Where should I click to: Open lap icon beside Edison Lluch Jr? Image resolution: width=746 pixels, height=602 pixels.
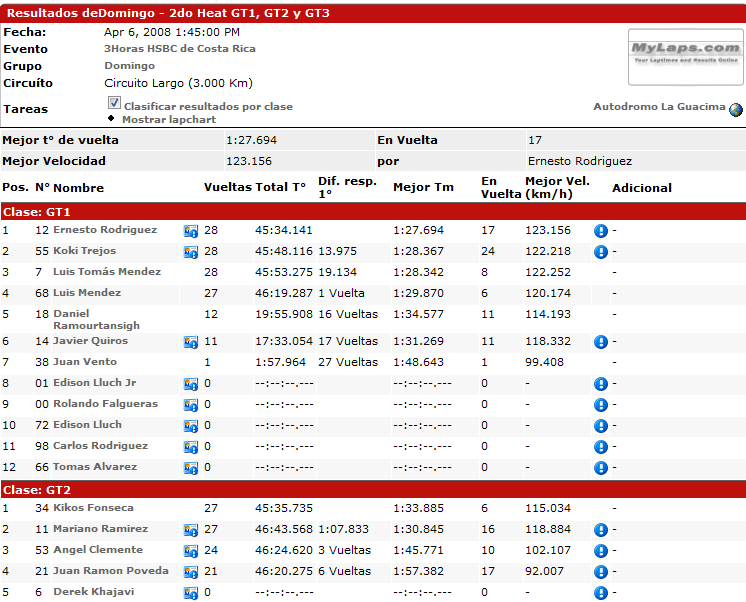point(191,384)
